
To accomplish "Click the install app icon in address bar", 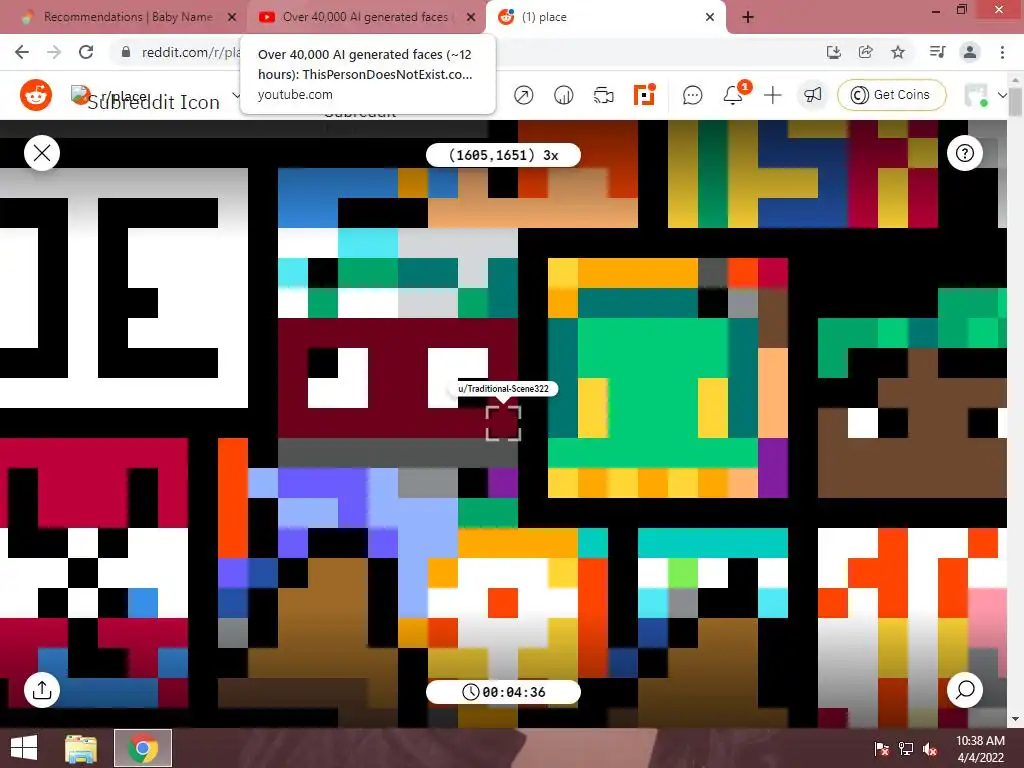I will [833, 52].
